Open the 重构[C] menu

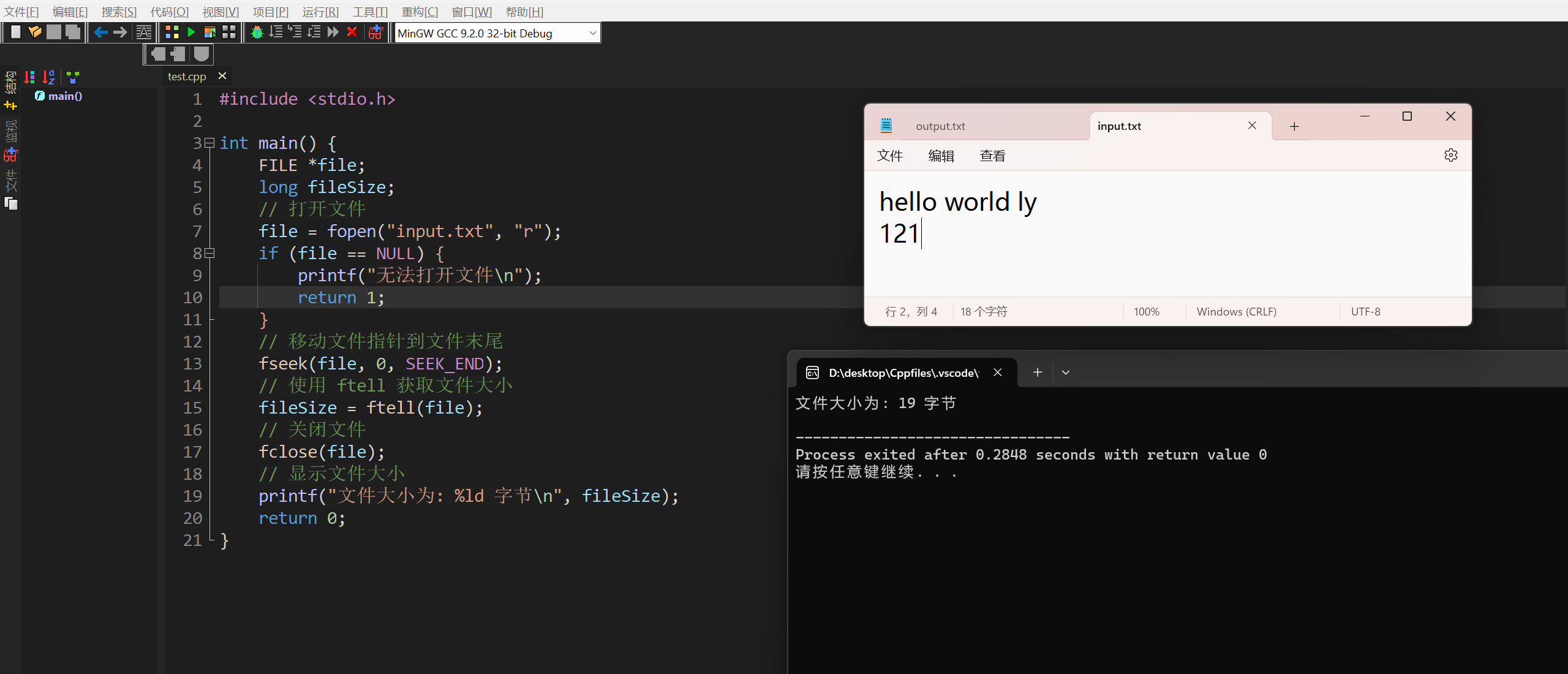point(420,12)
